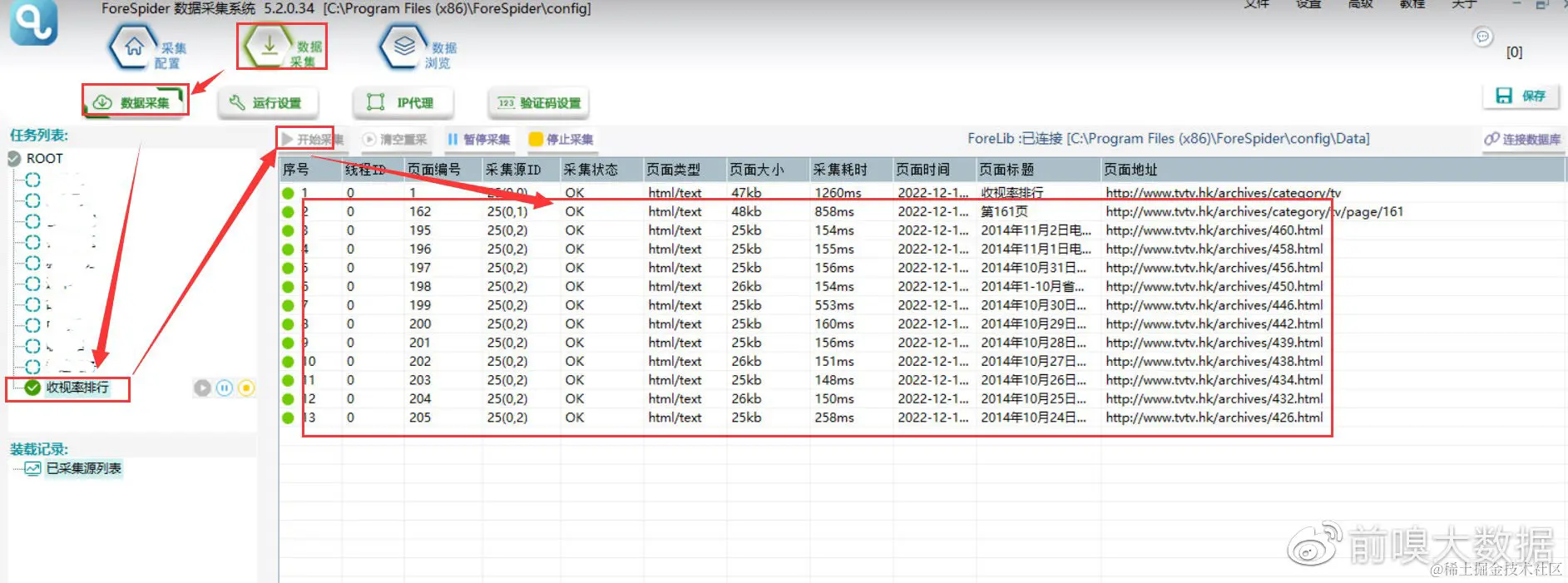Click the 47kb page size cell
Screen dimensions: 1568x583
(746, 193)
